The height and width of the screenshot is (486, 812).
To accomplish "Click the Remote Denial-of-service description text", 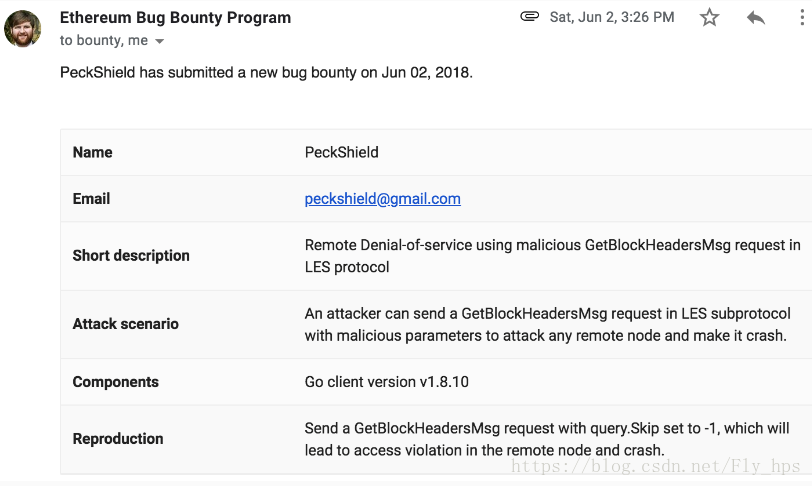I will coord(553,256).
